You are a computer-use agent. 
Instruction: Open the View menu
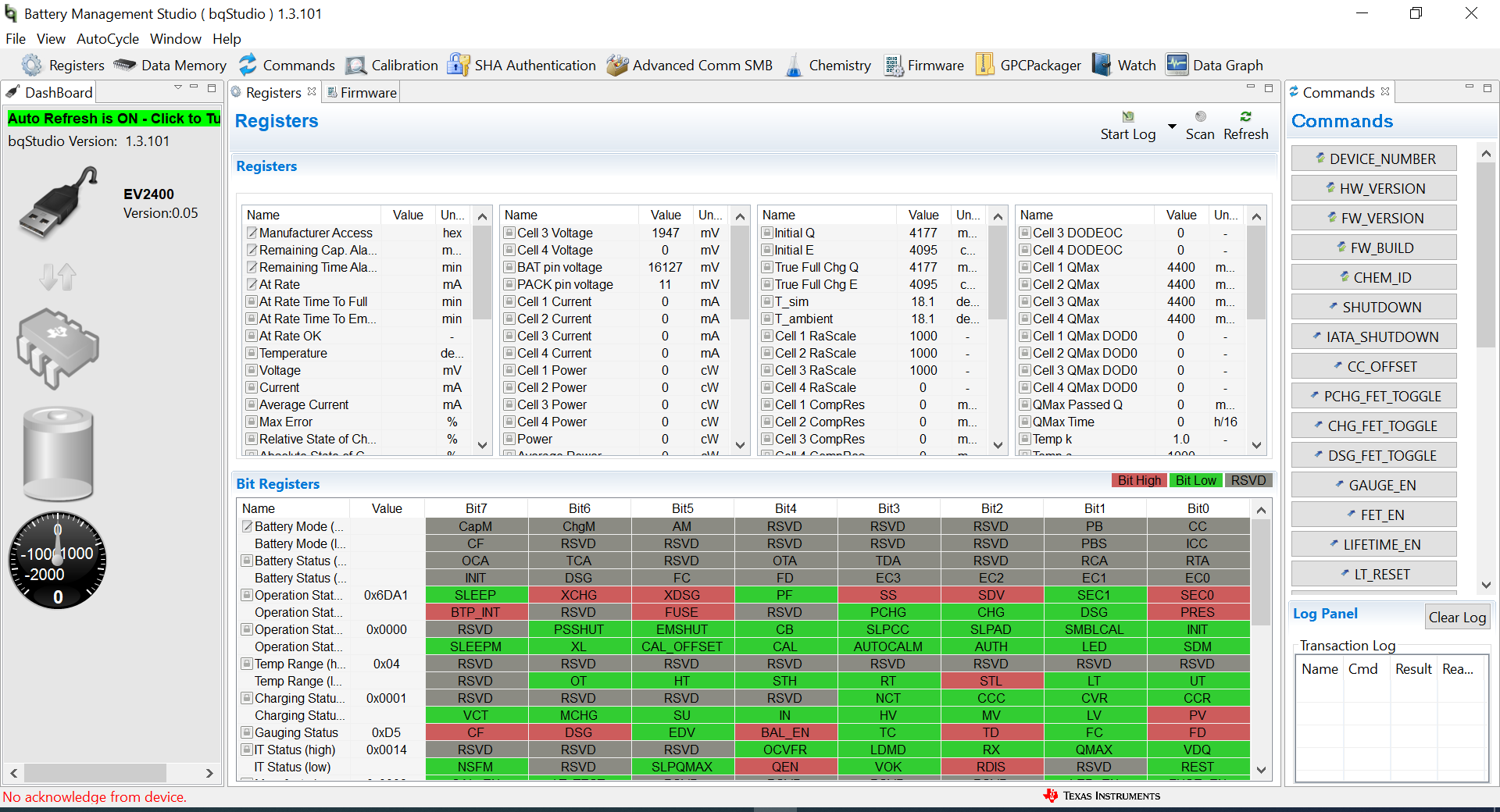click(x=51, y=39)
